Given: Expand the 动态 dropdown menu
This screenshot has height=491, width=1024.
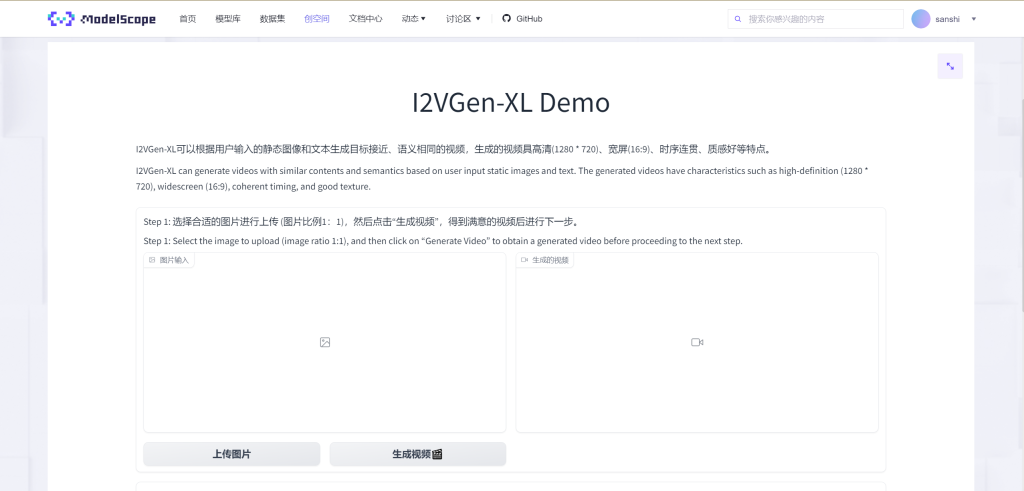Looking at the screenshot, I should tap(414, 19).
